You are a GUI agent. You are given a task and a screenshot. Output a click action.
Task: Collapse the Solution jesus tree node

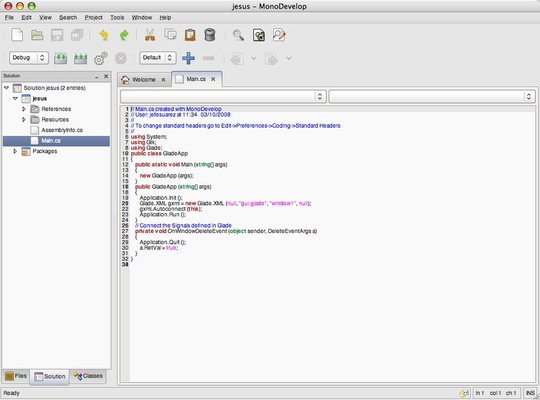pyautogui.click(x=7, y=88)
